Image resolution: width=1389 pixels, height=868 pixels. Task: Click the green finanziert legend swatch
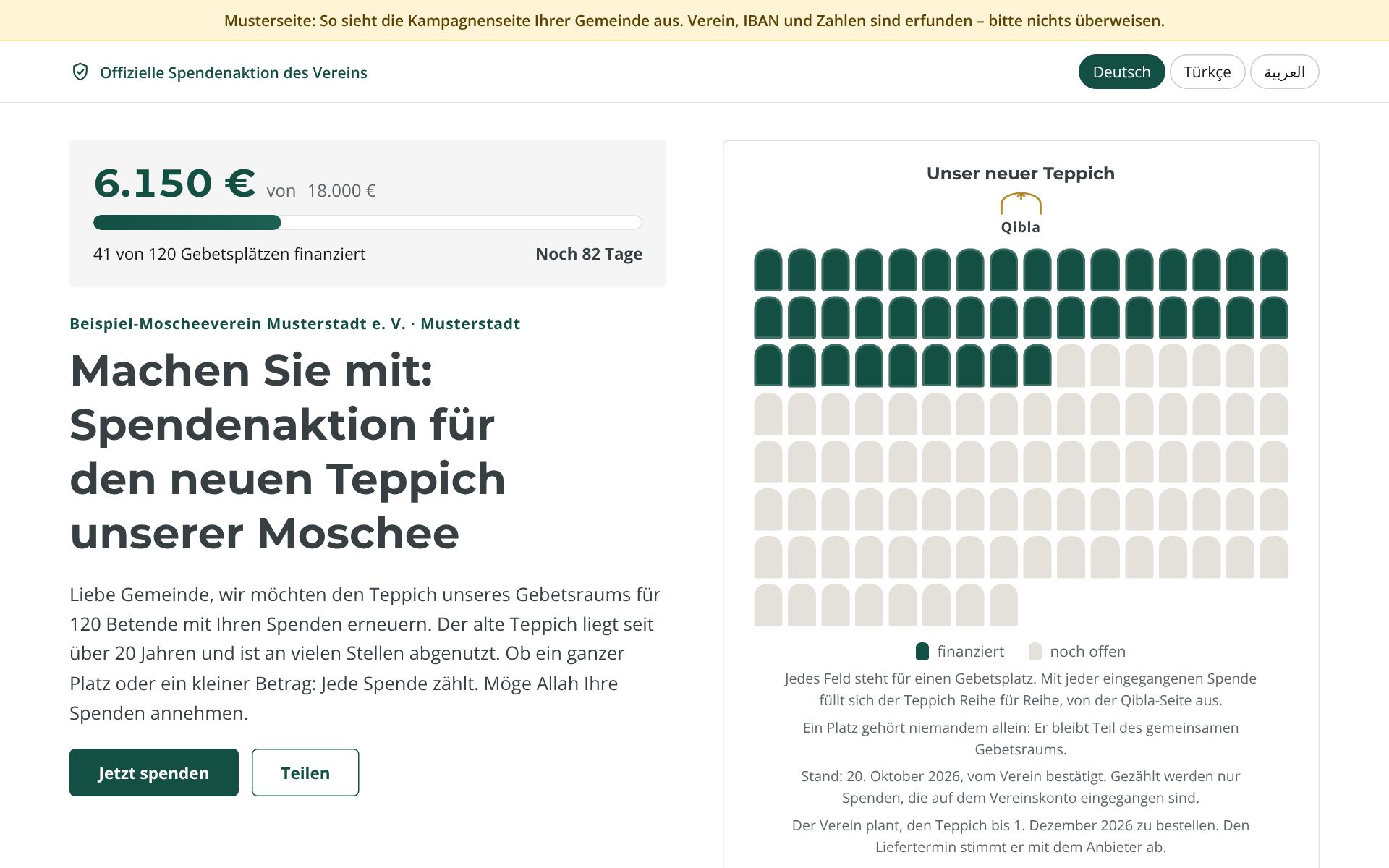coord(922,651)
